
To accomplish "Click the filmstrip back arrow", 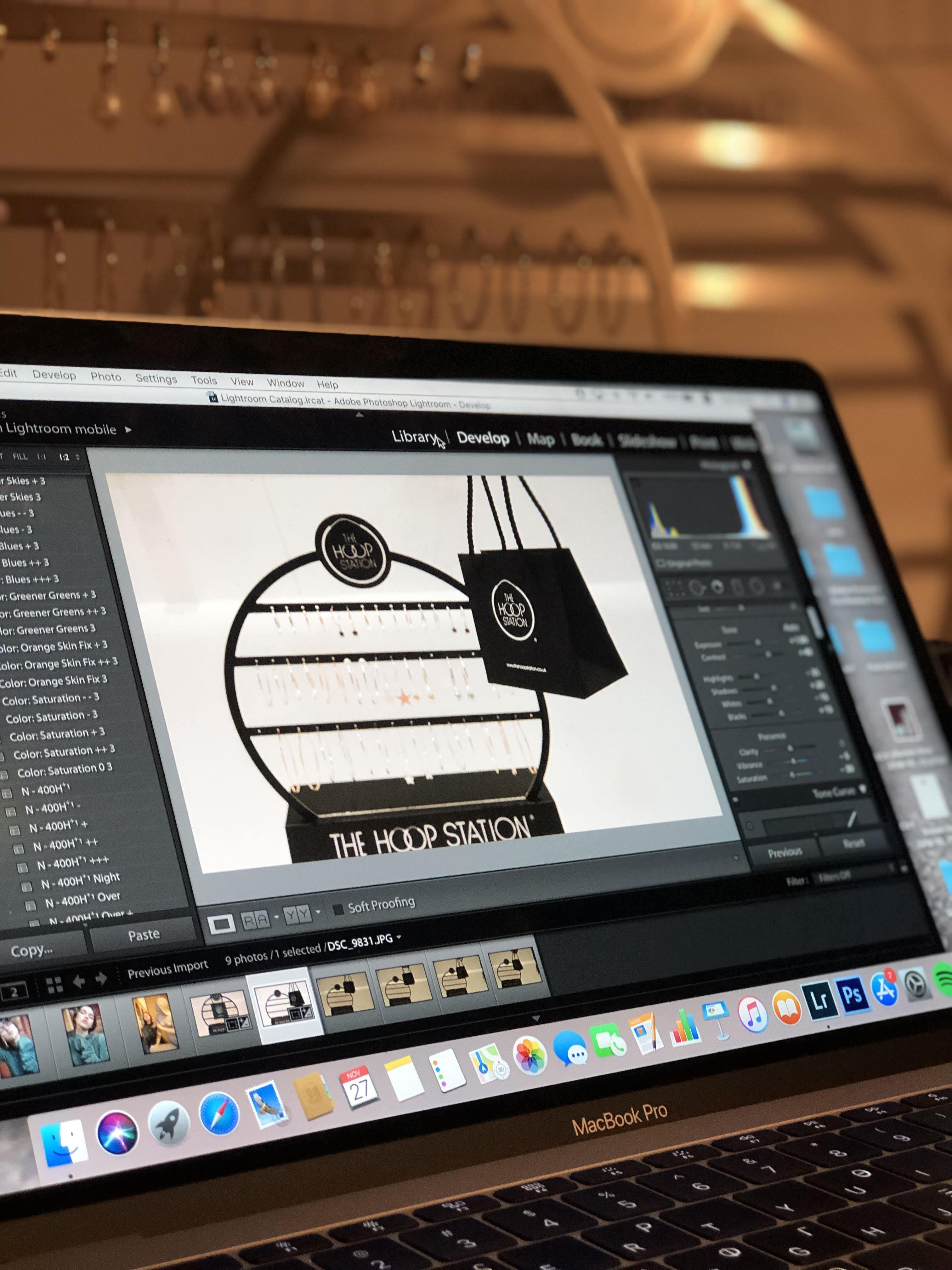I will pos(79,982).
